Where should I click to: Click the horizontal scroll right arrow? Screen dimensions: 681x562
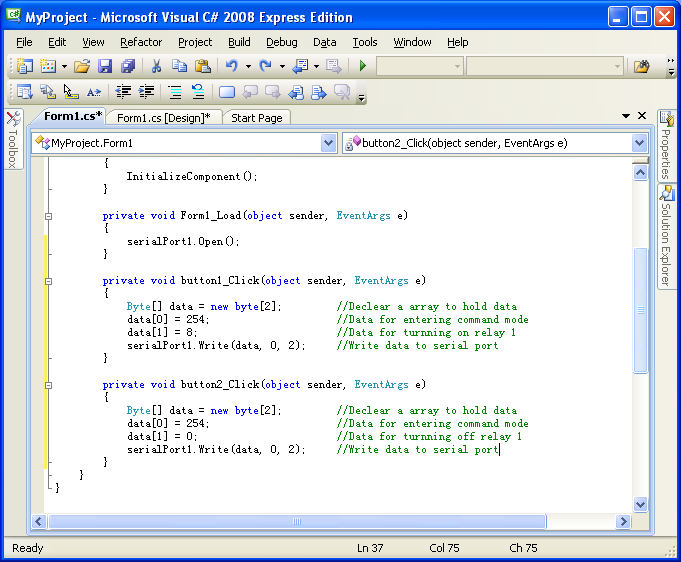[x=624, y=522]
